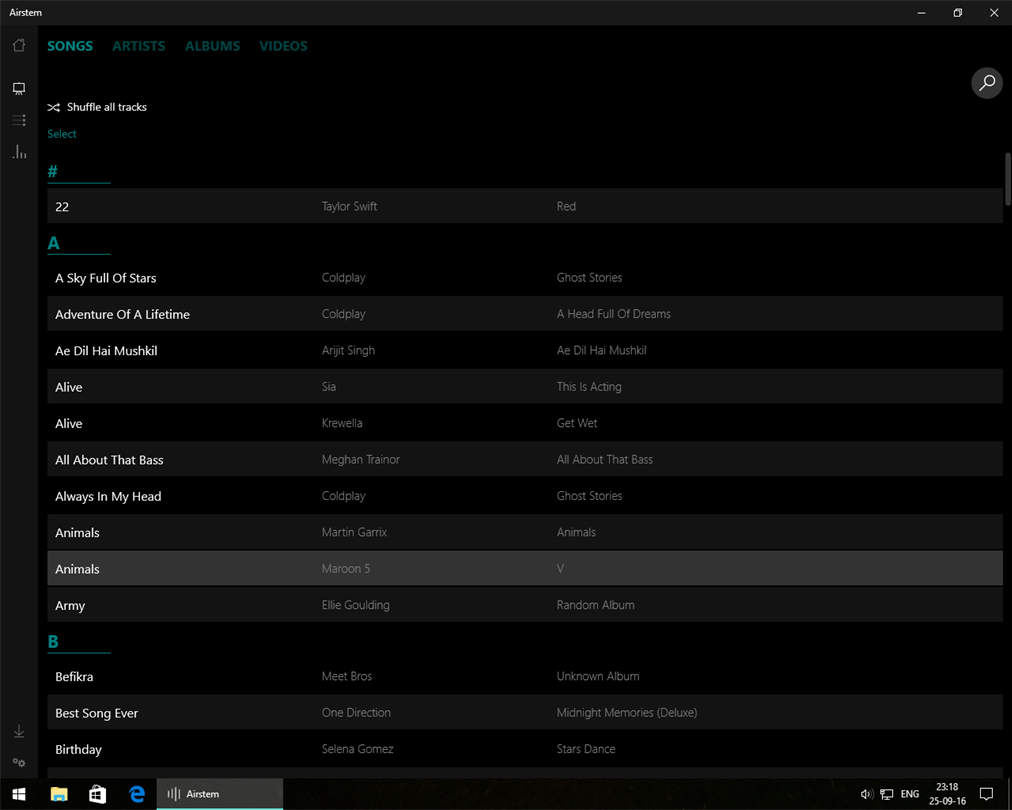
Task: Open the Home icon in sidebar
Action: click(19, 45)
